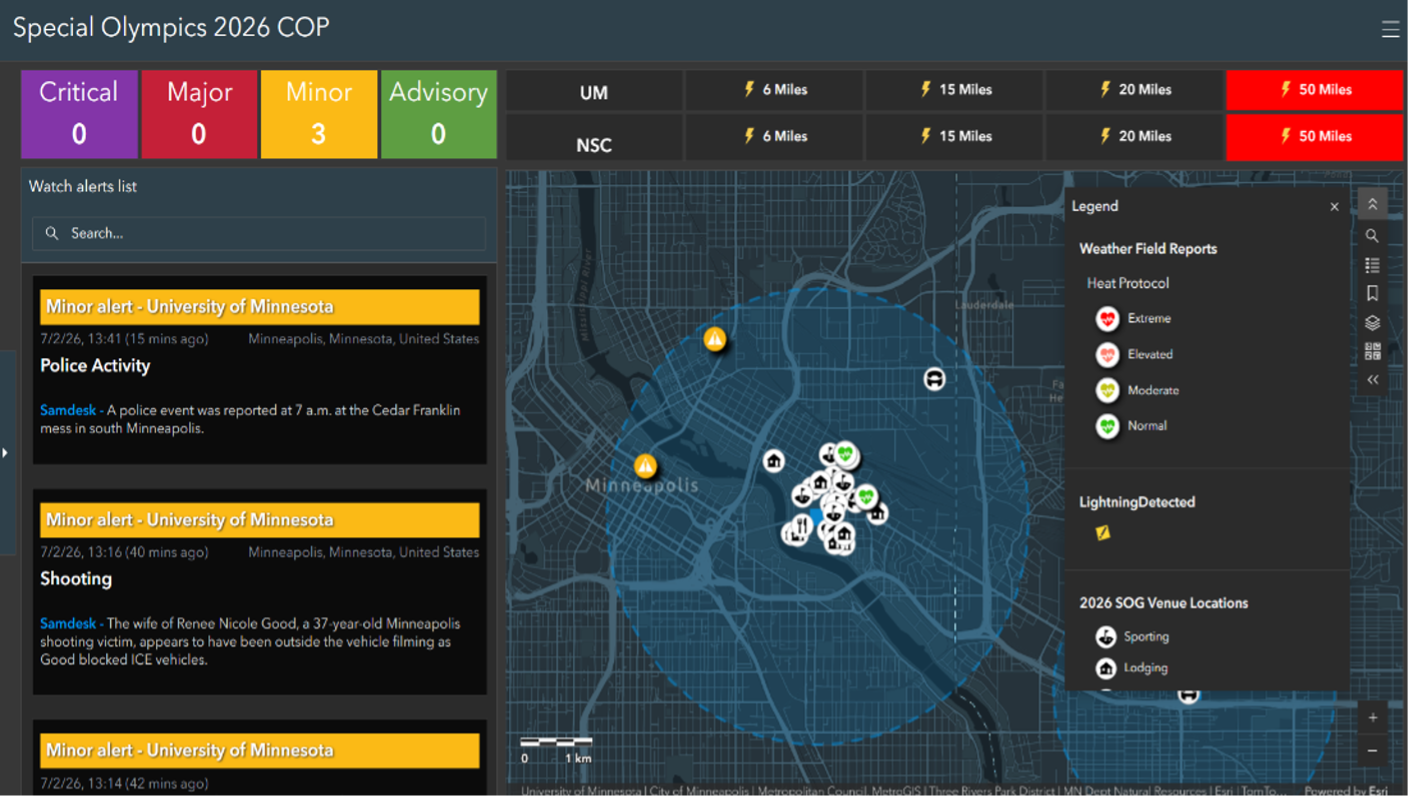The height and width of the screenshot is (800, 1411).
Task: Select the NSC 15 Miles lightning indicator
Action: (x=955, y=137)
